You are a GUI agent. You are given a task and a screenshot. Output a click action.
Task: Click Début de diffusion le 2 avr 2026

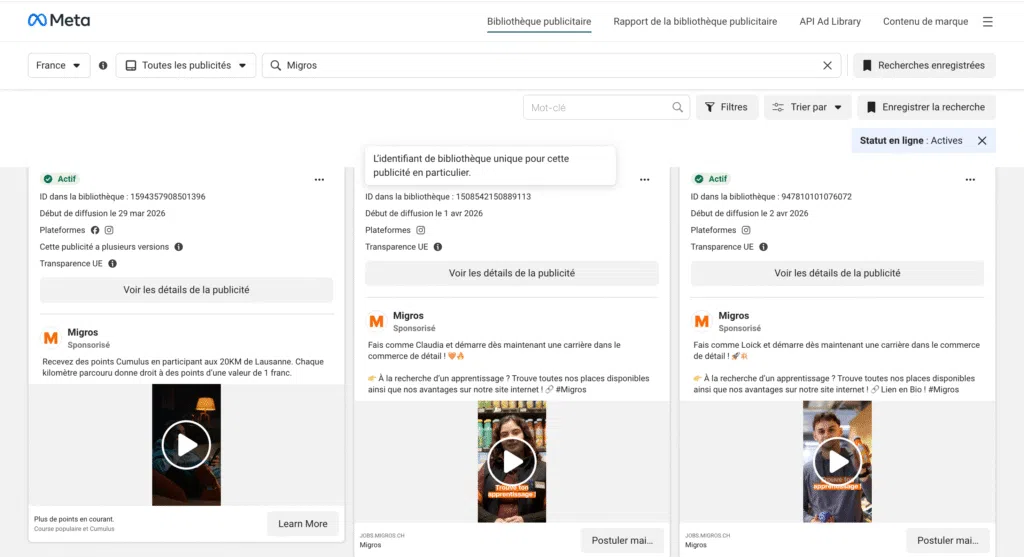point(750,214)
